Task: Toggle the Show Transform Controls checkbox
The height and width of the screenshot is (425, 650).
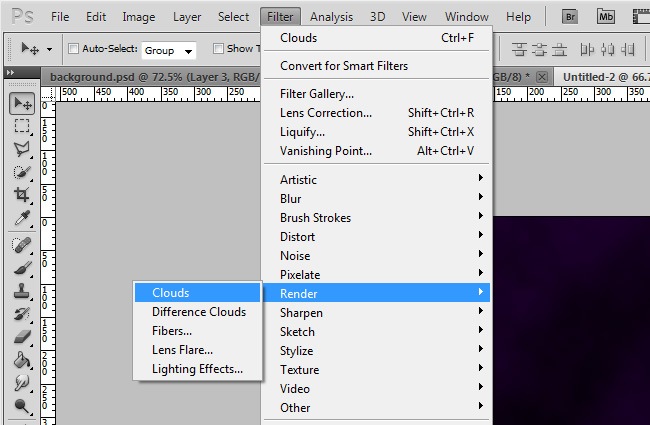Action: [x=218, y=49]
